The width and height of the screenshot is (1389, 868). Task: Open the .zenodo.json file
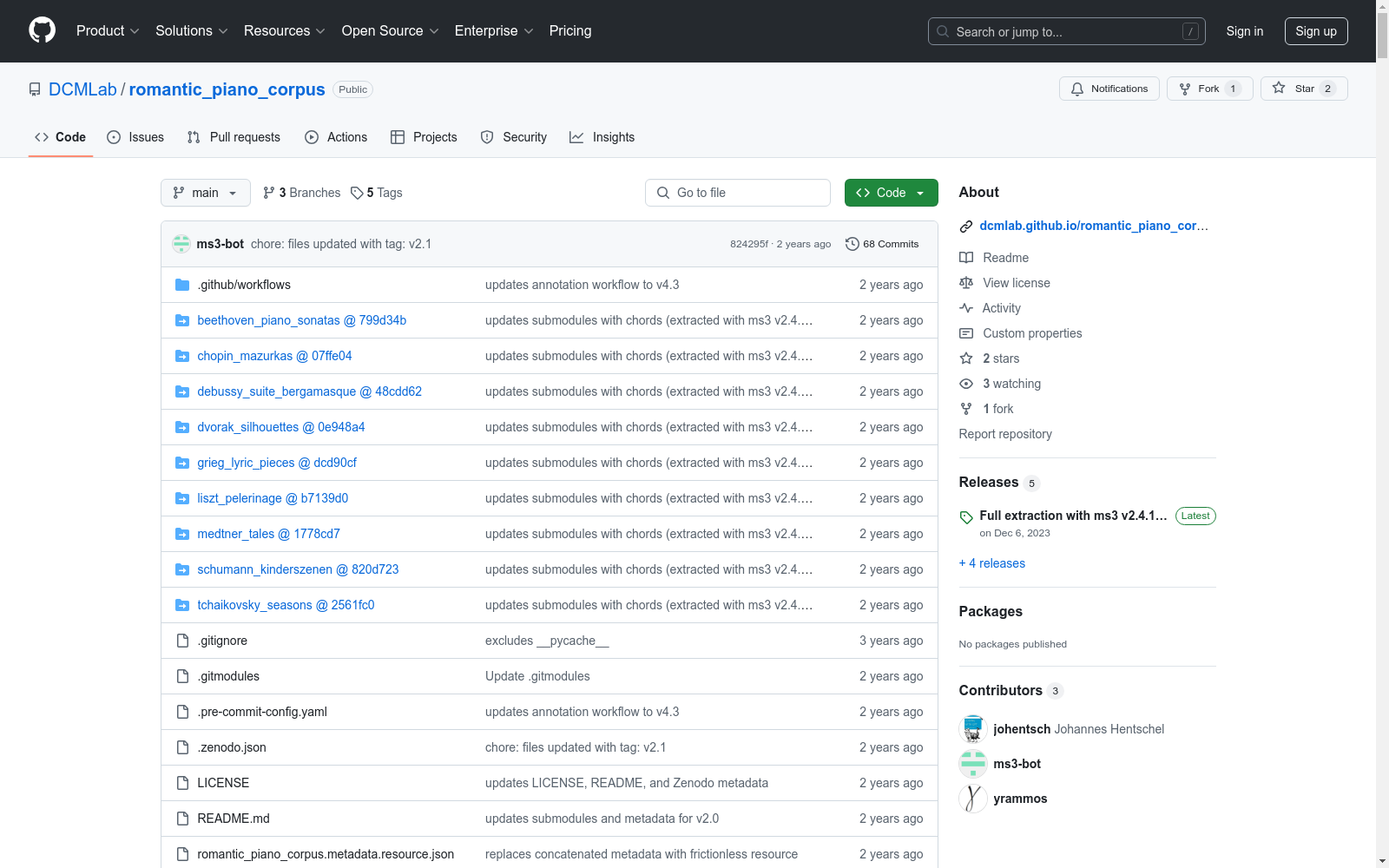pos(232,747)
